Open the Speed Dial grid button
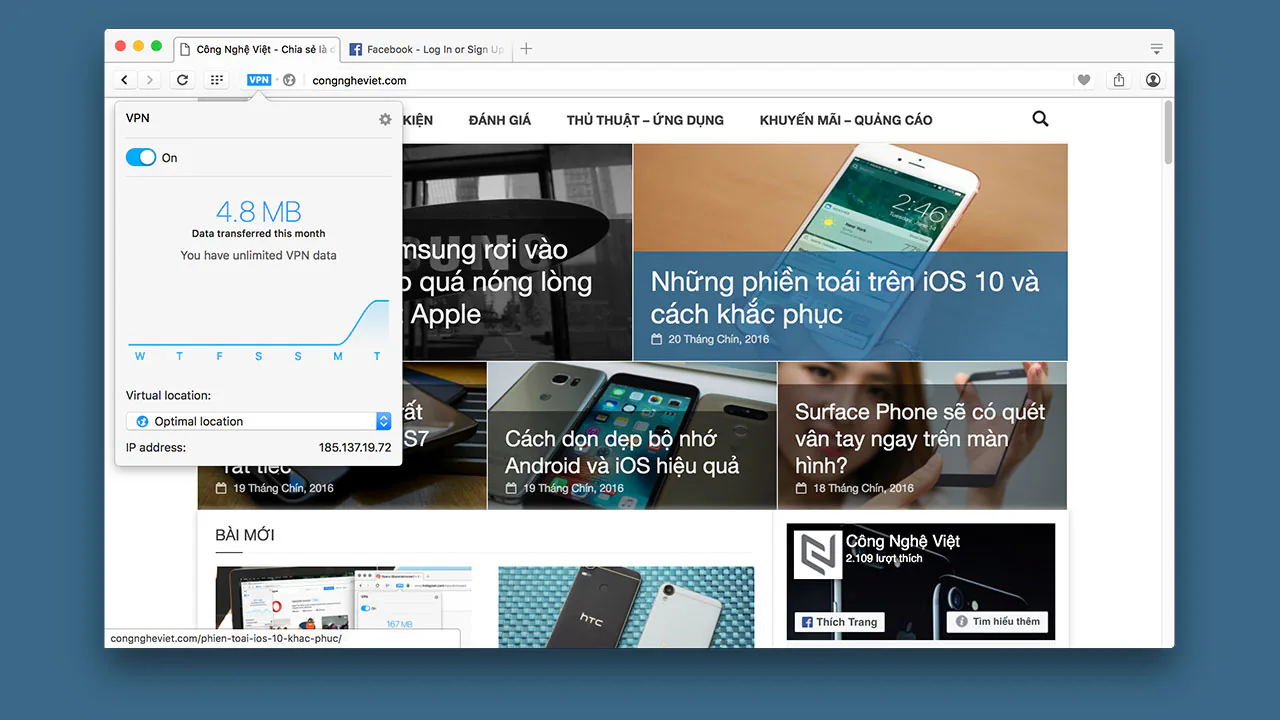 (x=217, y=80)
